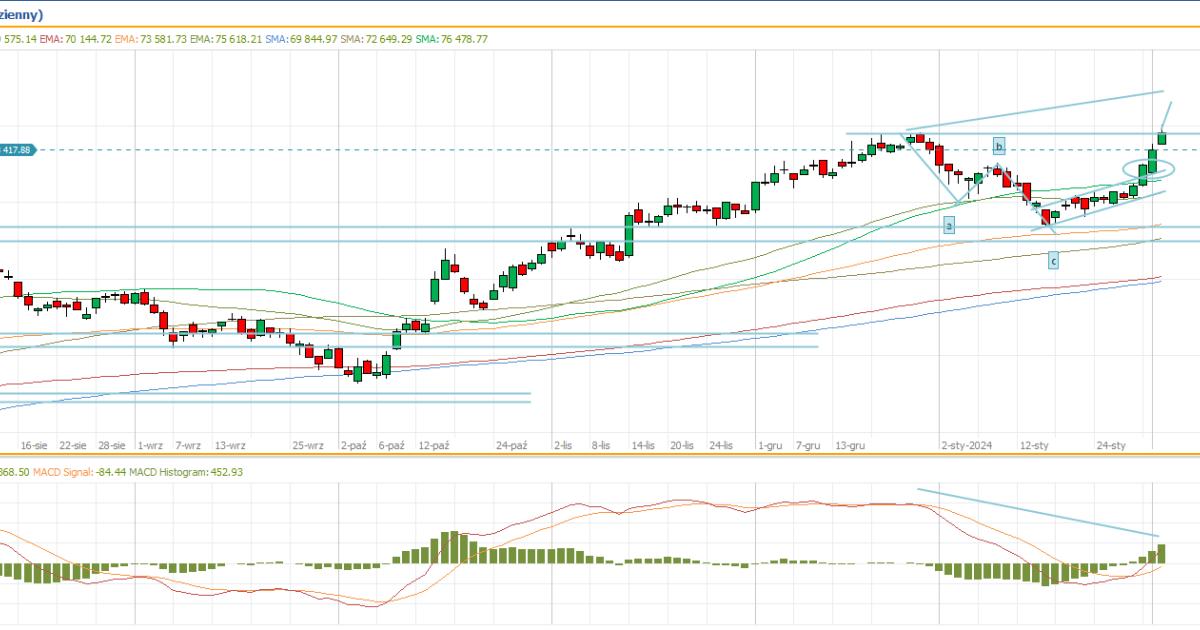
Task: Select the 12-paź date on time axis
Action: click(x=433, y=445)
